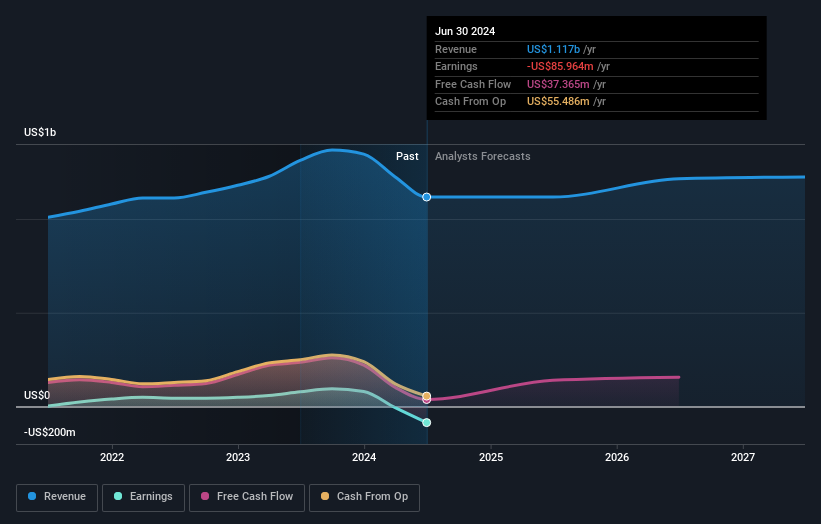Click the pink Free Cash Flow legend dot
This screenshot has height=524, width=821.
pyautogui.click(x=205, y=496)
